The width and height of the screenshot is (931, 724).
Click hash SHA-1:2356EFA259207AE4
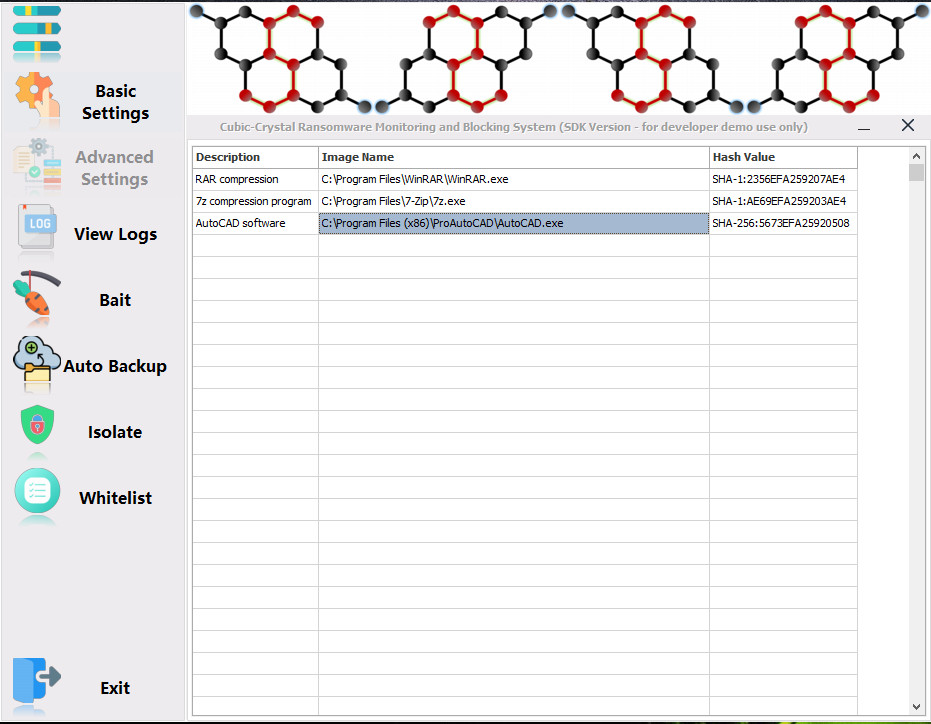(783, 179)
